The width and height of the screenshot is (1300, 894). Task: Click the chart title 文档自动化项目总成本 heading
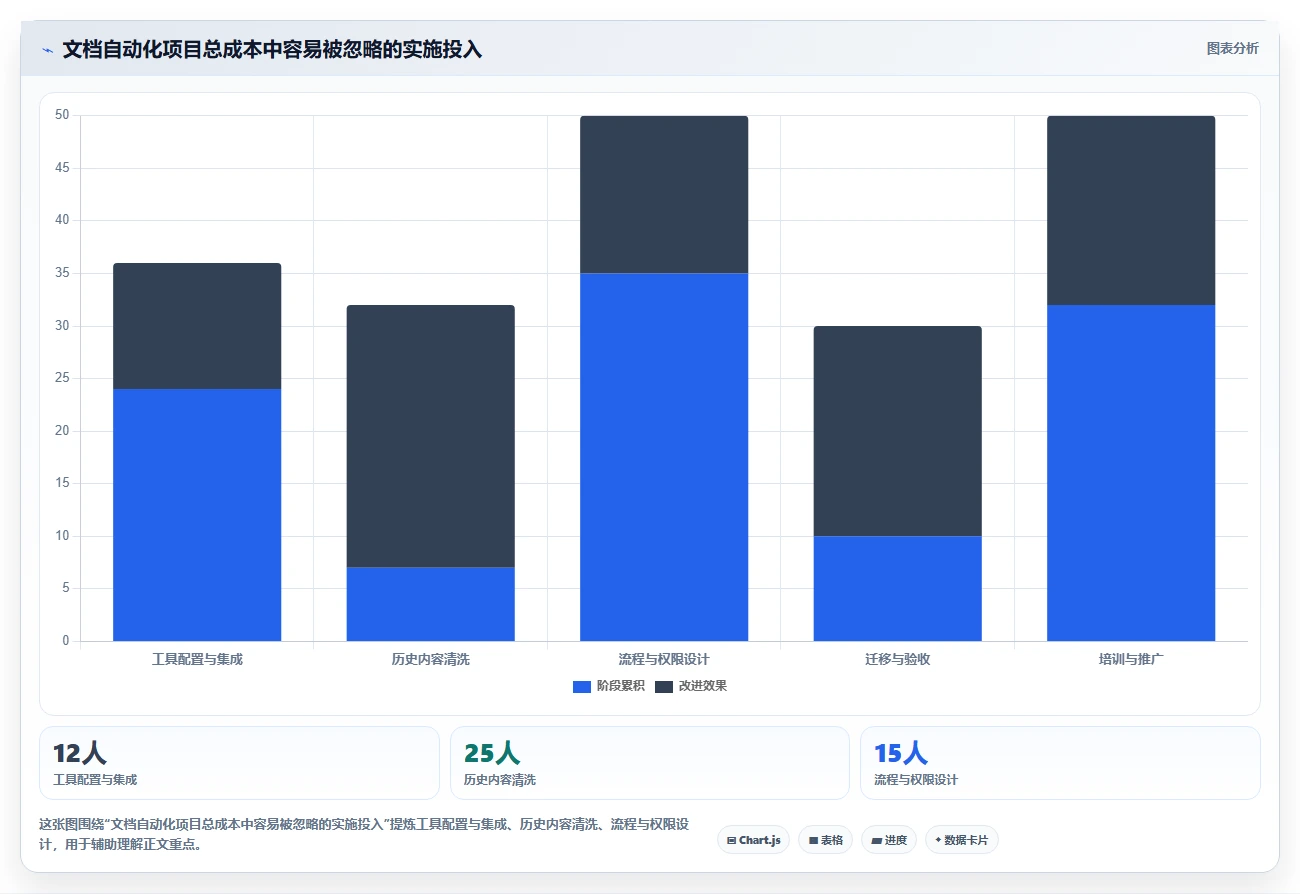pyautogui.click(x=272, y=50)
